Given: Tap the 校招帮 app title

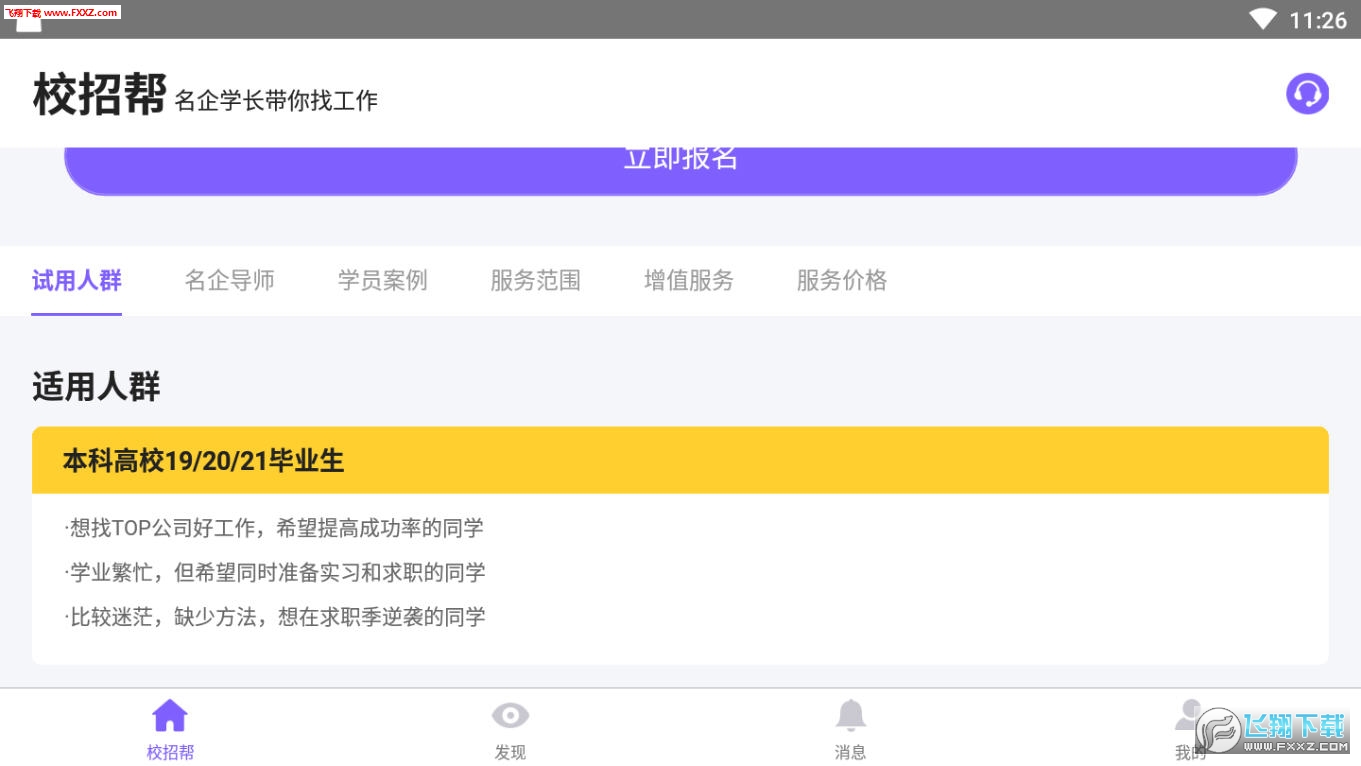Looking at the screenshot, I should [99, 95].
